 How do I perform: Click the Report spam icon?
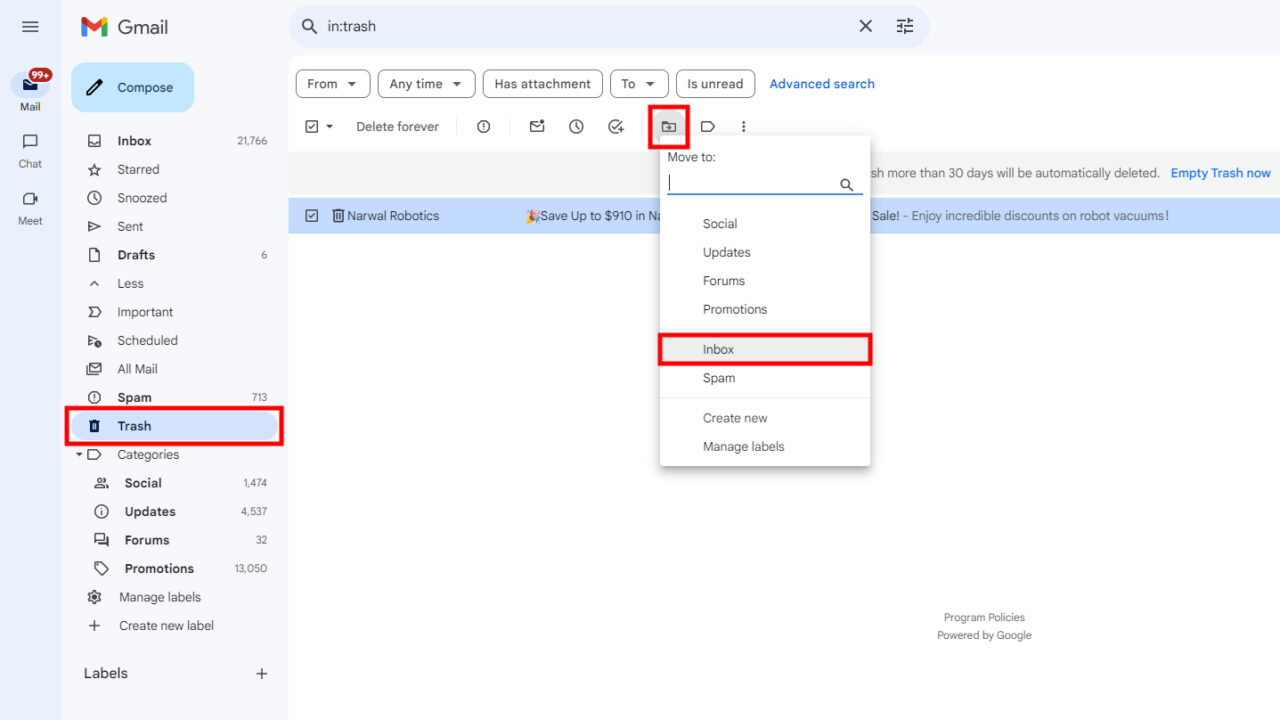point(483,126)
